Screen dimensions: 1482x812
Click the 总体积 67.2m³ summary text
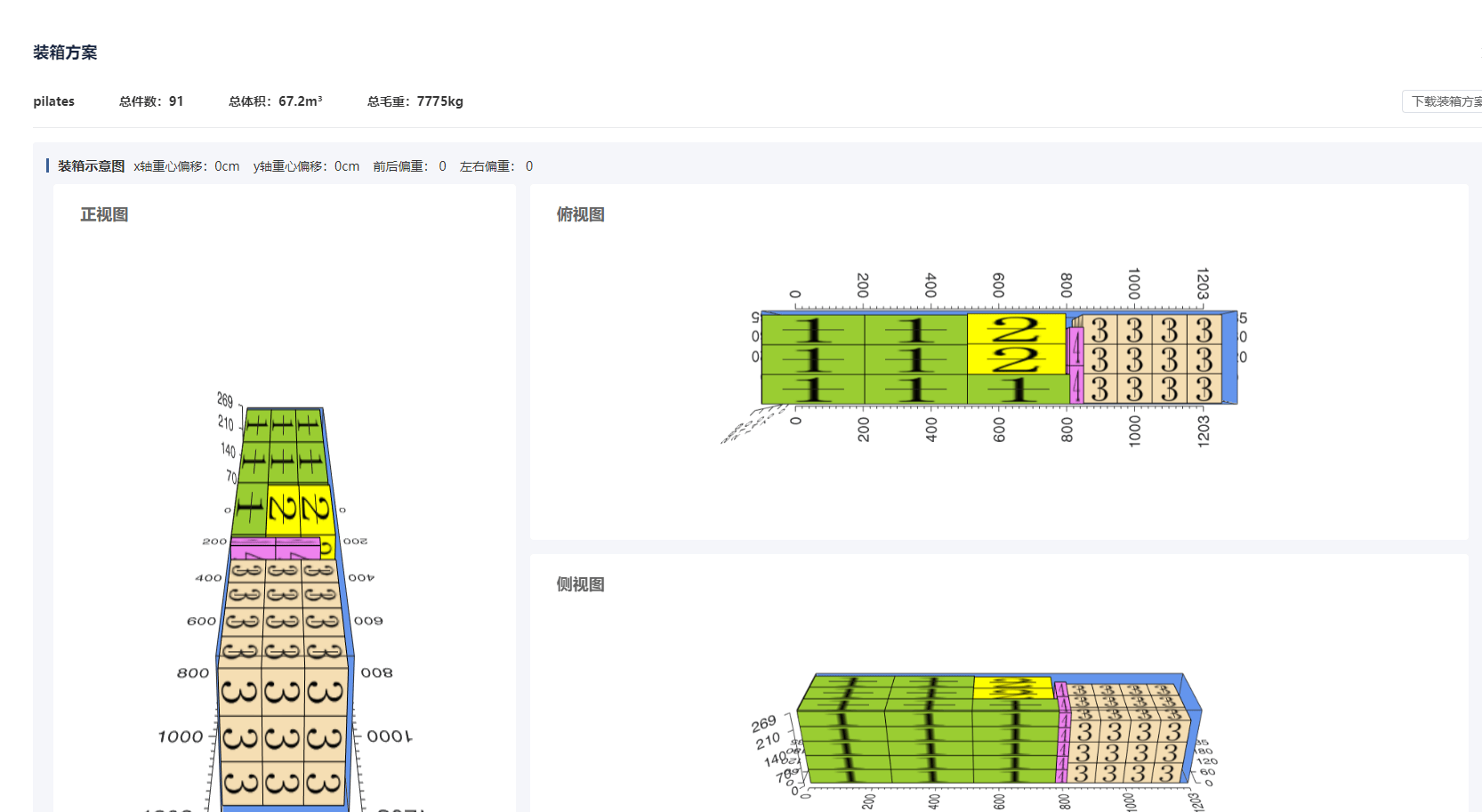275,101
